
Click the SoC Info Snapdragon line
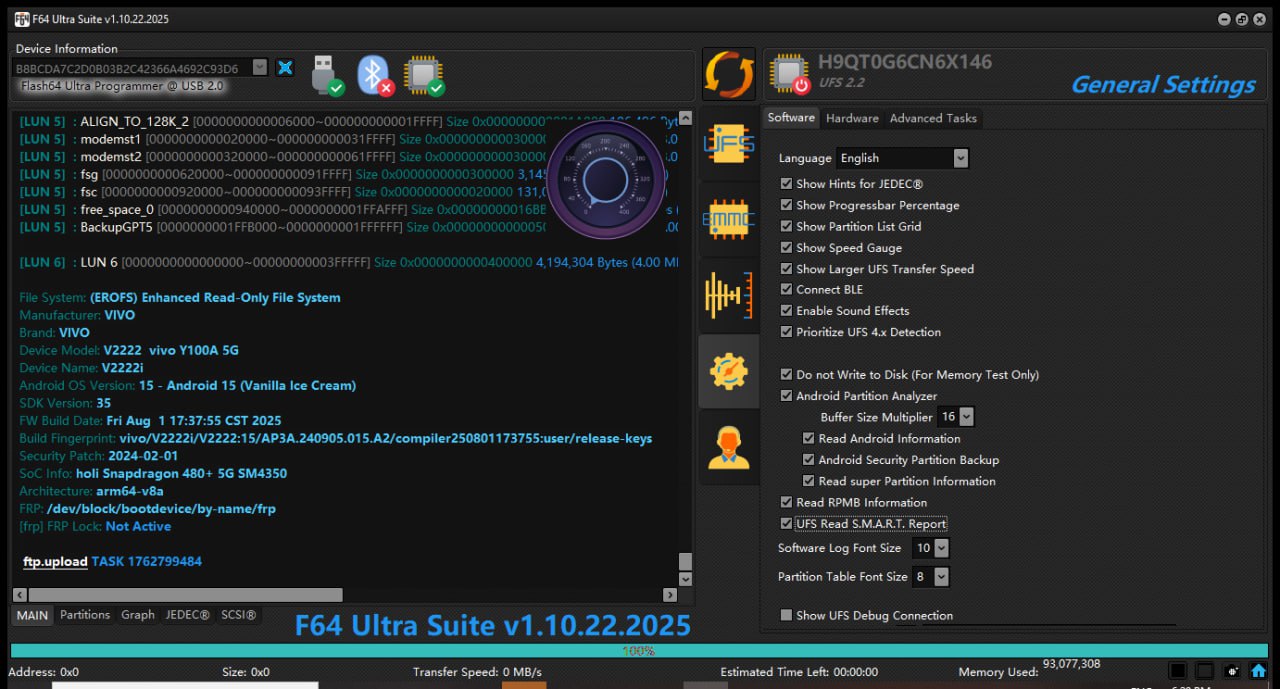click(153, 473)
